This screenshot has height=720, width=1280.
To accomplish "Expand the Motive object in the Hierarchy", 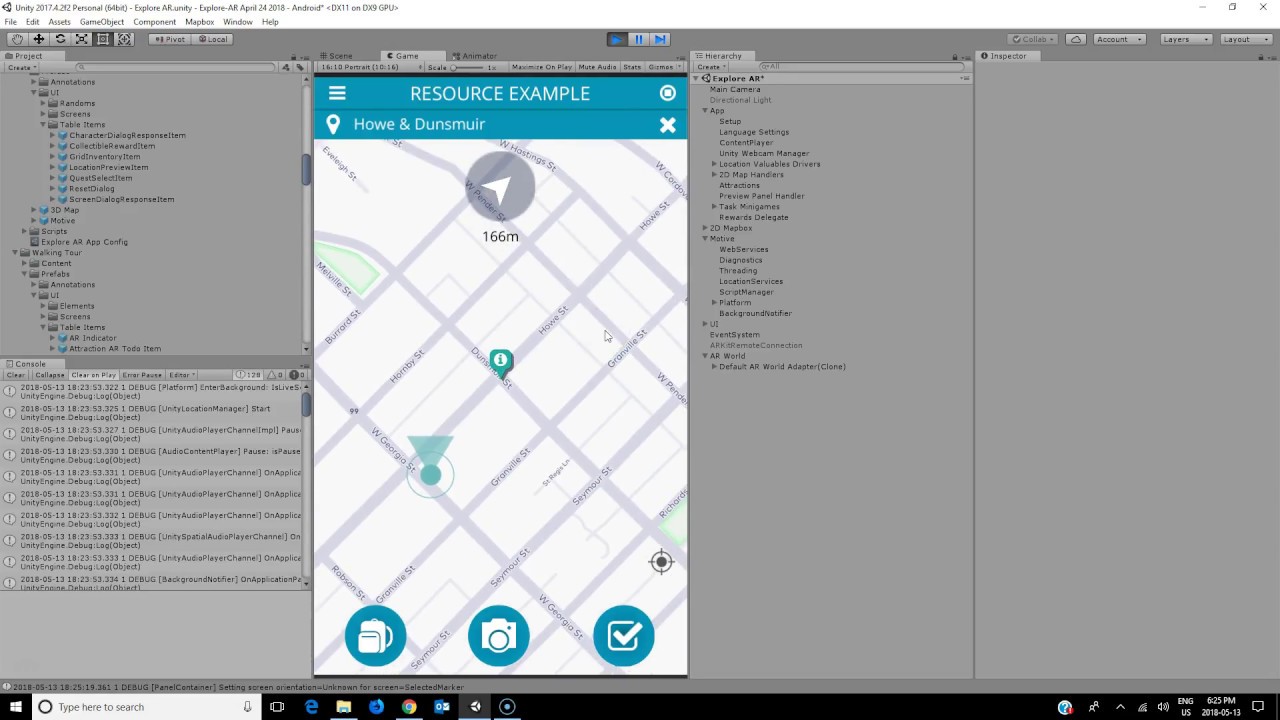I will pos(705,238).
